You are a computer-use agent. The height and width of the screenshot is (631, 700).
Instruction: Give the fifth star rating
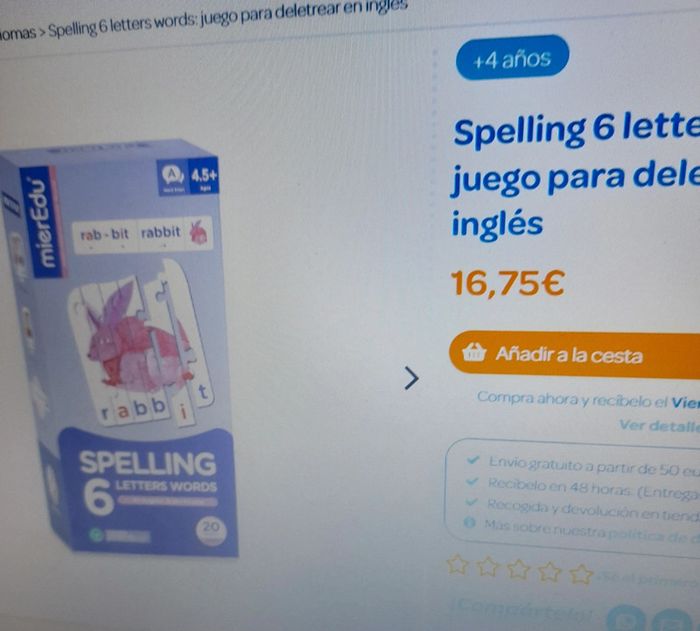(581, 575)
